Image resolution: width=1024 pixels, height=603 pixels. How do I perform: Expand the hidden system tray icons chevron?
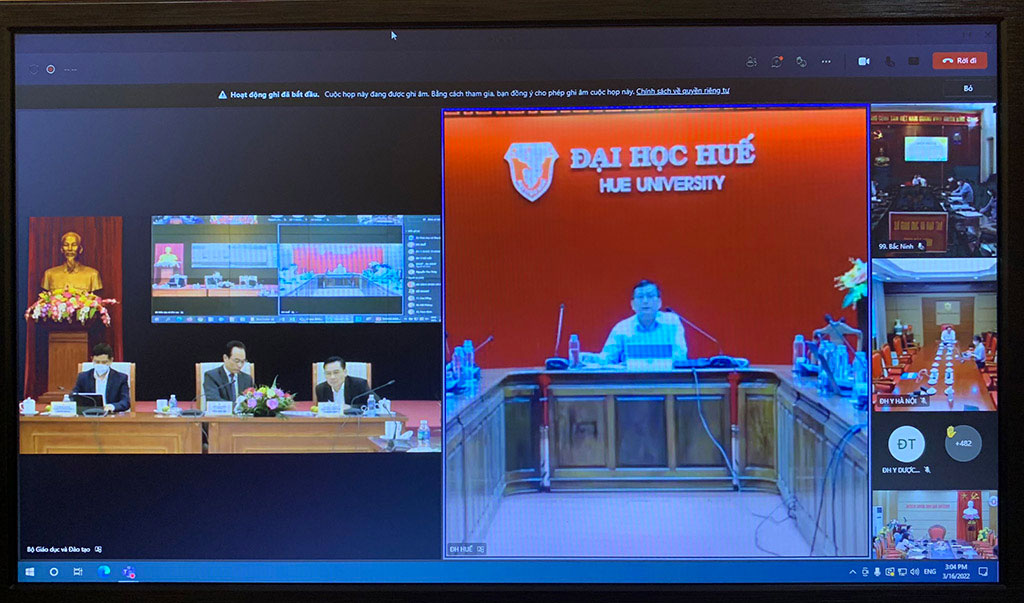(852, 572)
